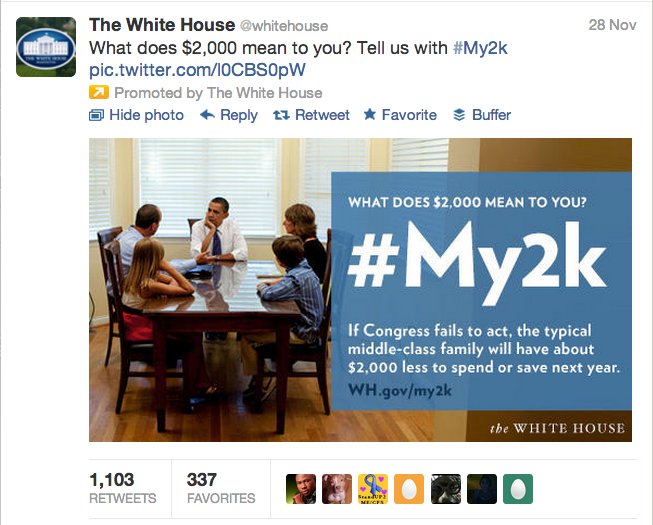Click the #My2k tweet photo

(360, 289)
